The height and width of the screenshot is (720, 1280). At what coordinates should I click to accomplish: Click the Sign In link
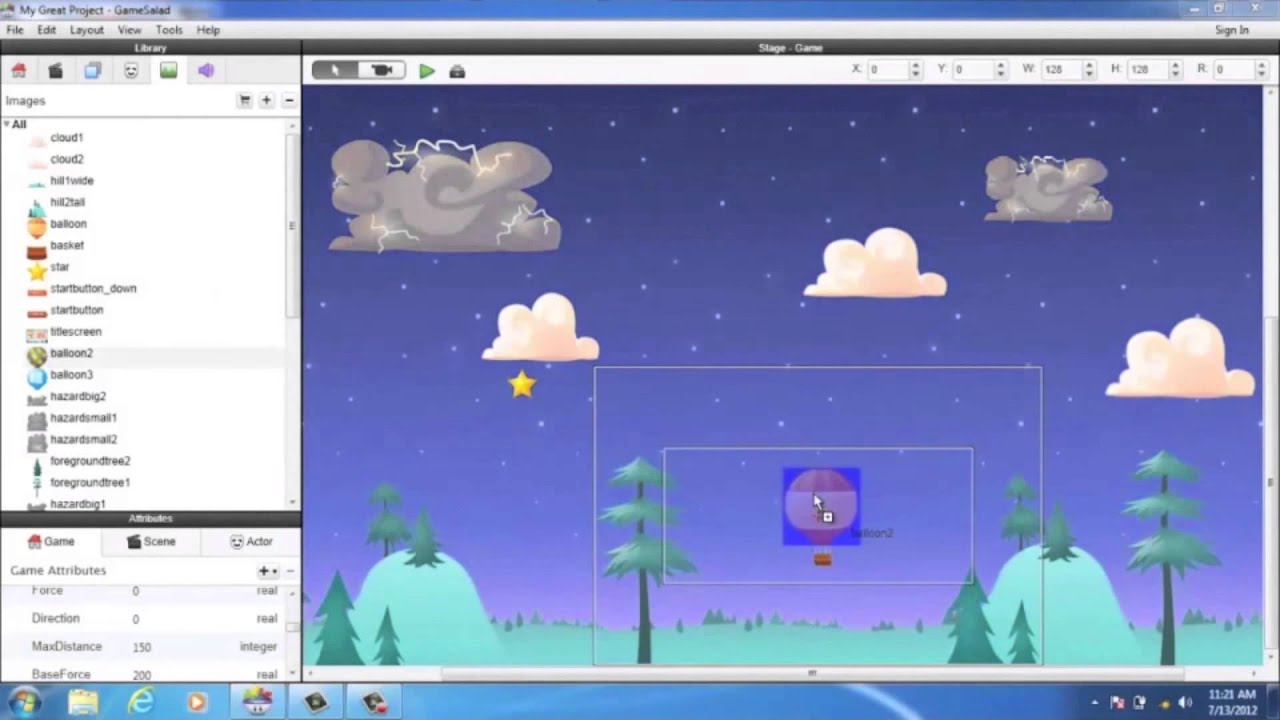coord(1231,30)
